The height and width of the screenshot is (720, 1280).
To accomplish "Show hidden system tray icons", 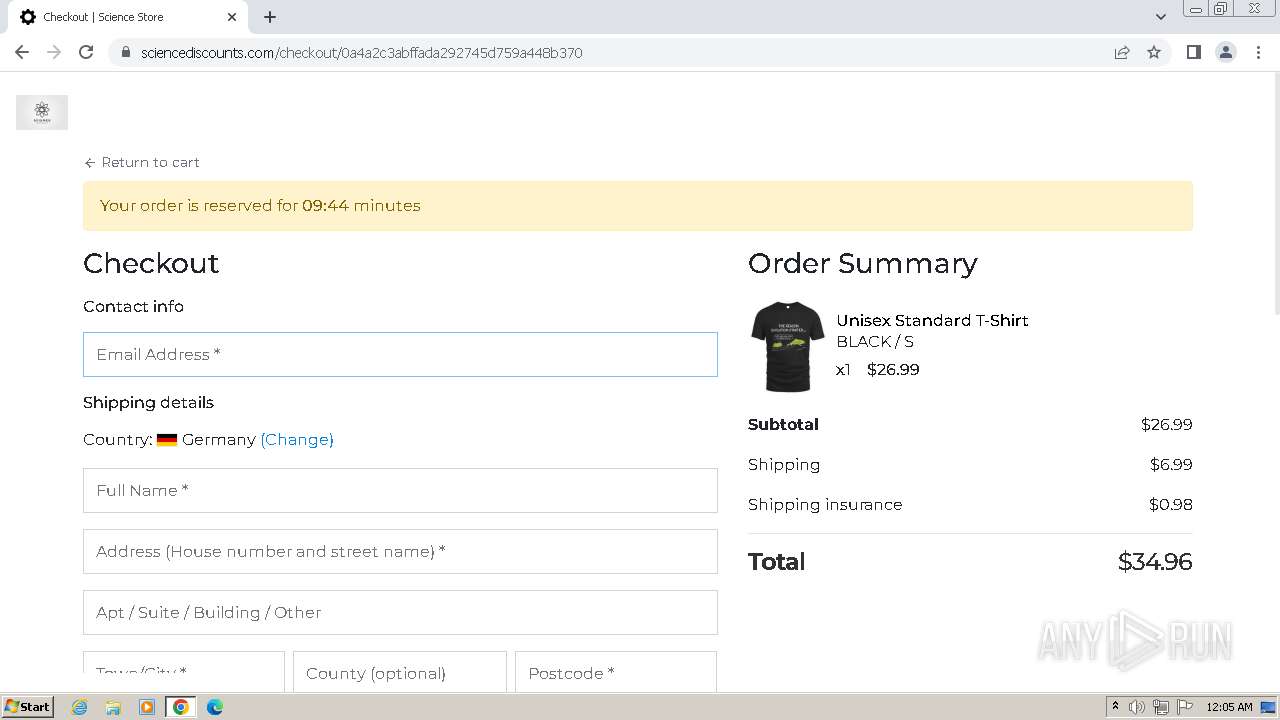I will [1115, 707].
